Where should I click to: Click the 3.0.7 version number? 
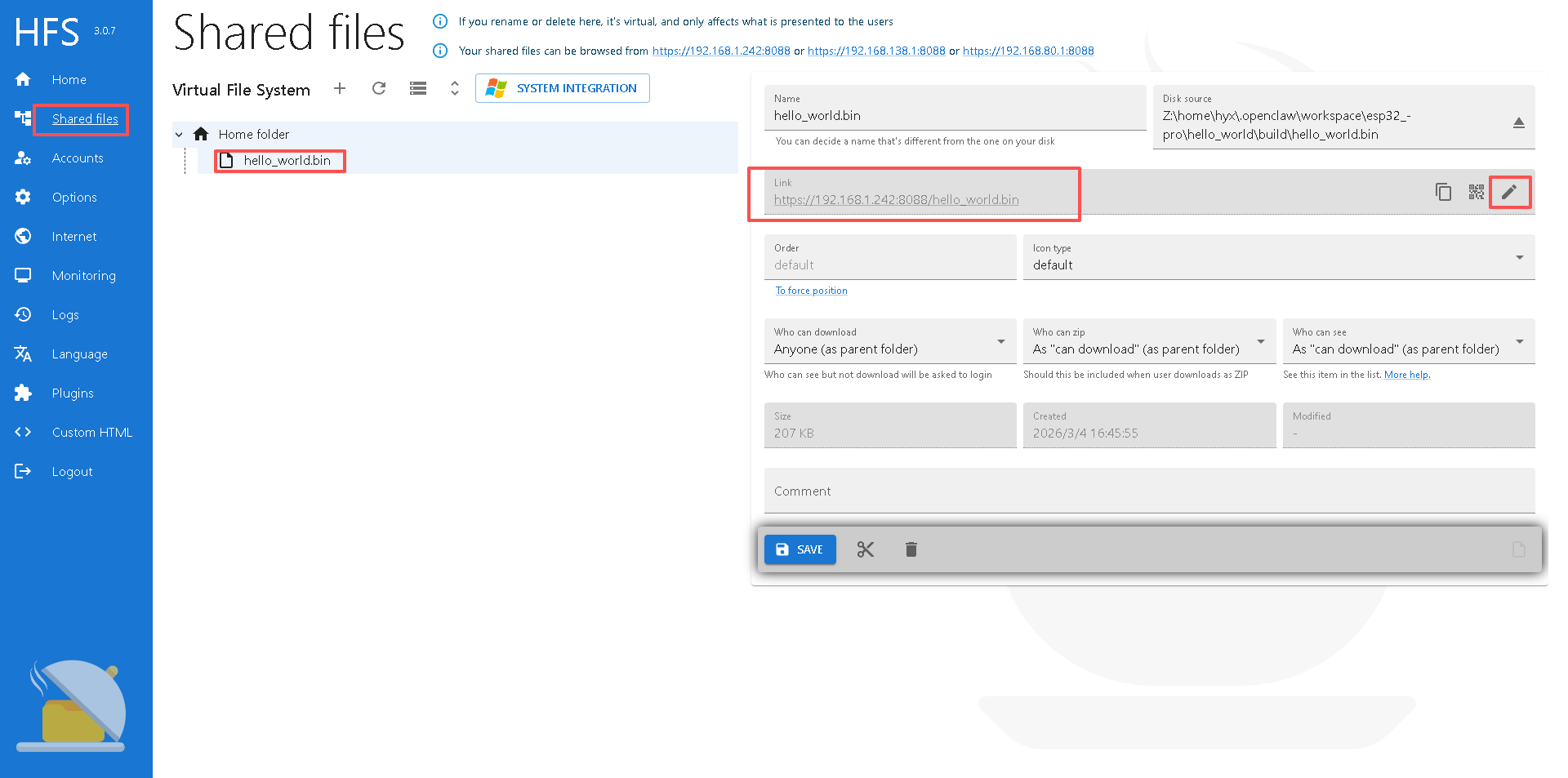[x=105, y=31]
